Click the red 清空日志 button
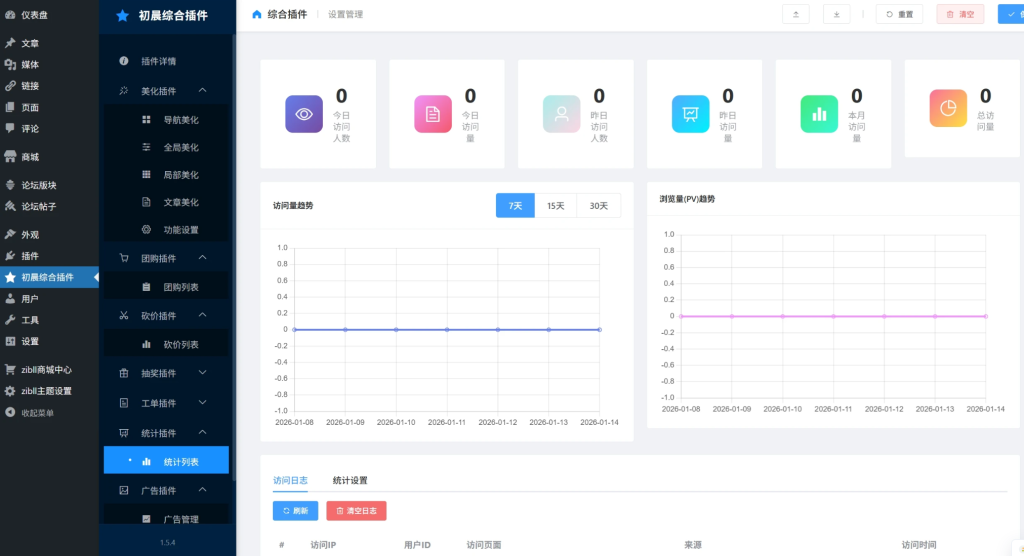1024x556 pixels. pyautogui.click(x=356, y=511)
